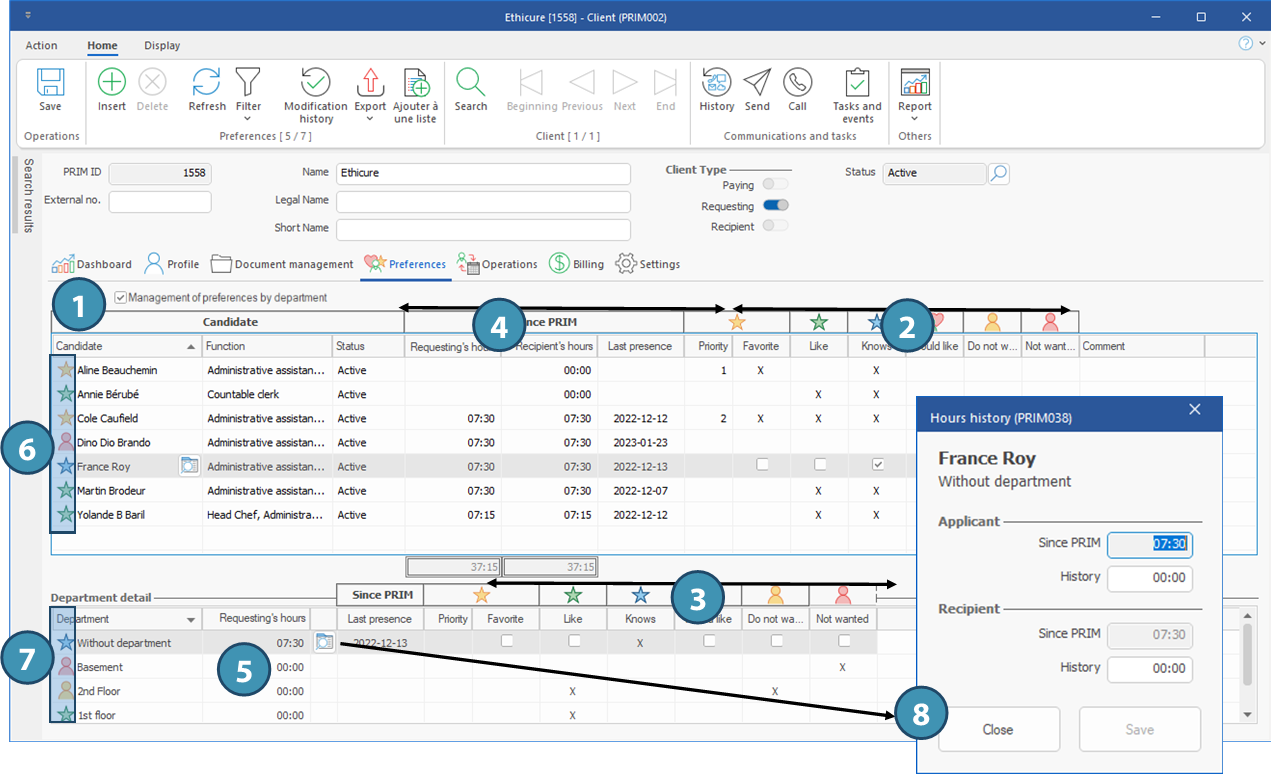This screenshot has width=1272, height=774.
Task: Open Tasks and events
Action: 857,82
